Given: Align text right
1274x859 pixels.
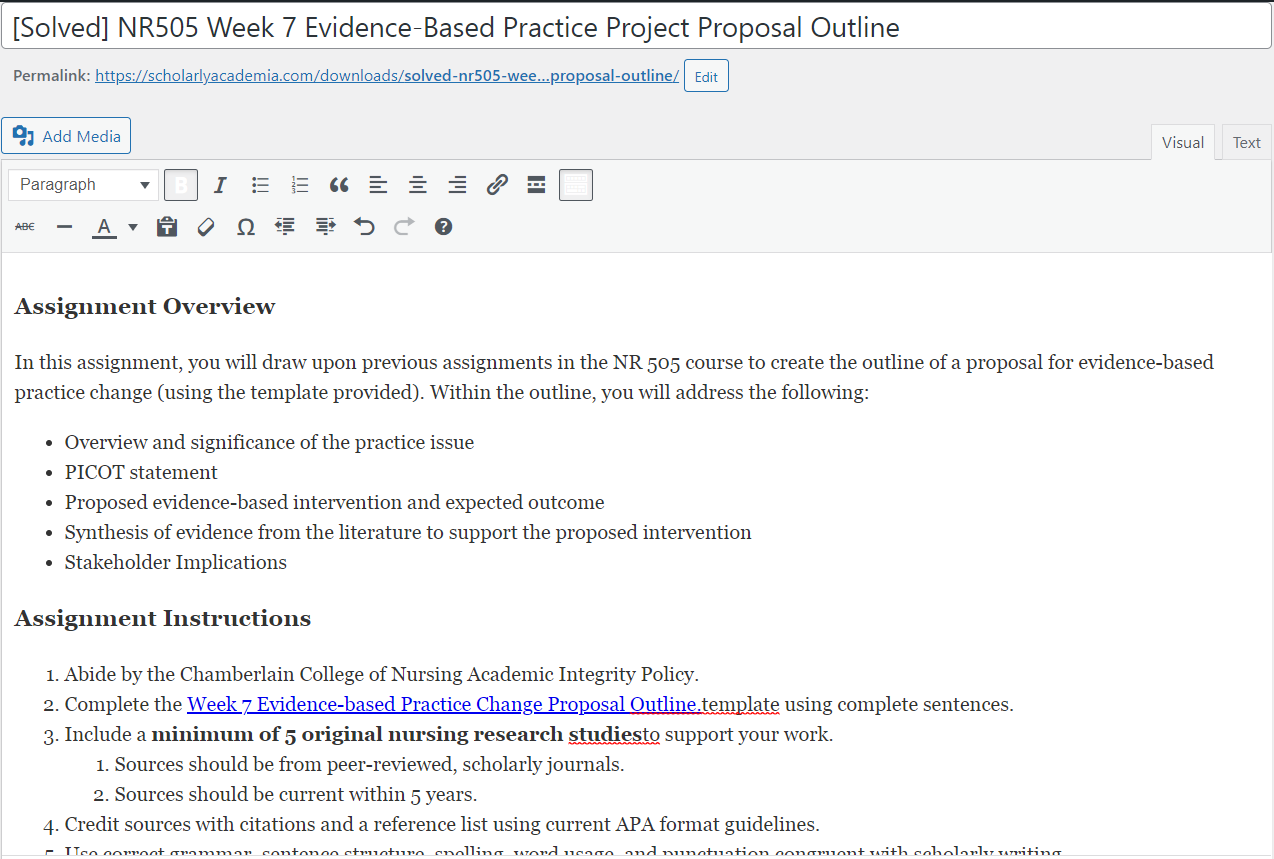Looking at the screenshot, I should point(457,185).
